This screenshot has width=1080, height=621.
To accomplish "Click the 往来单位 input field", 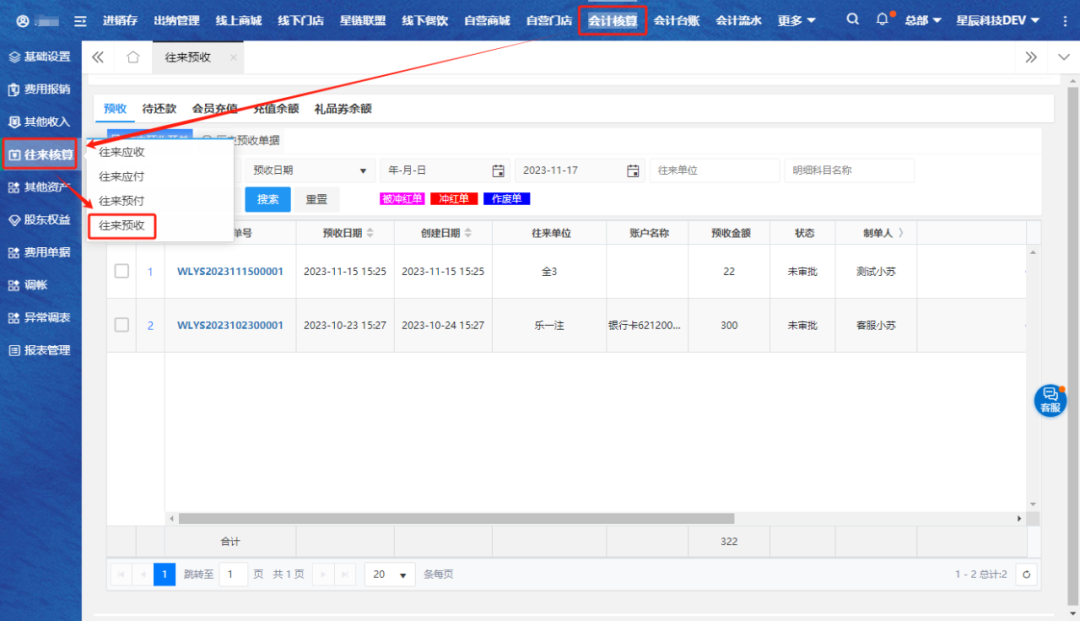I will [712, 171].
